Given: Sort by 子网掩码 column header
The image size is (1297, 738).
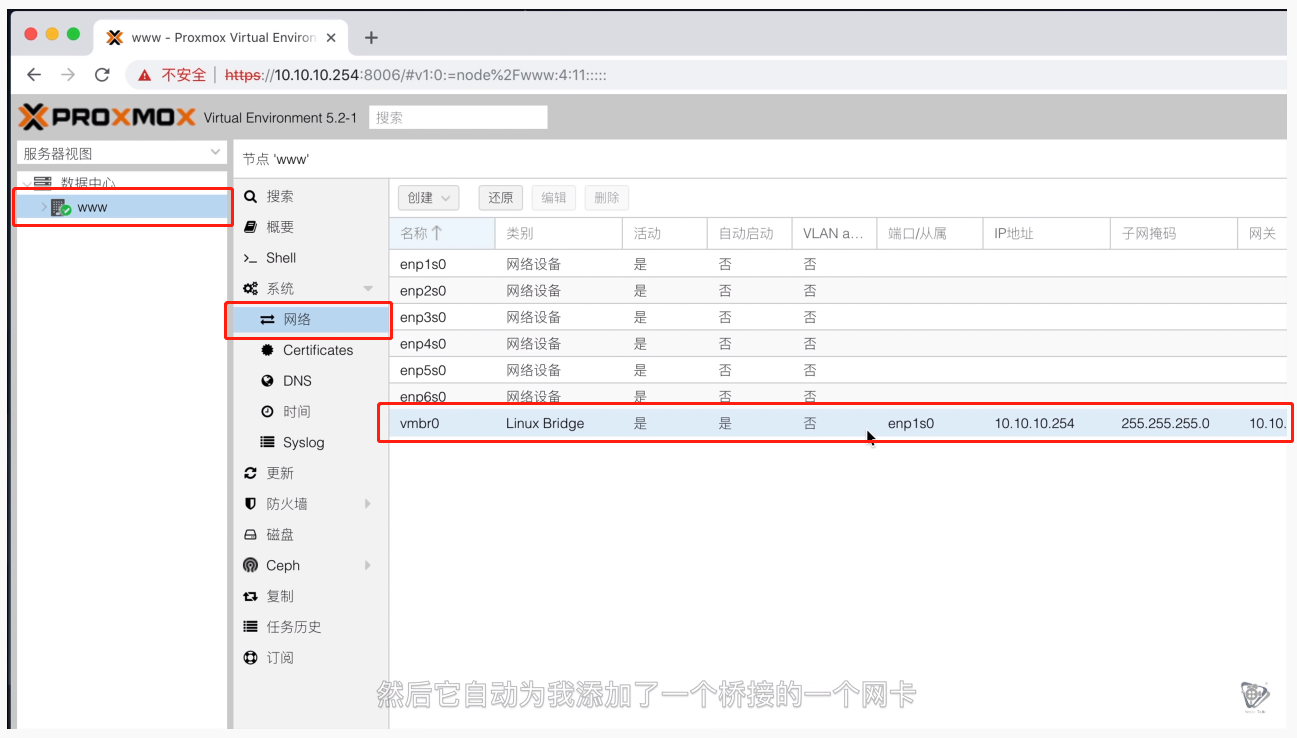Looking at the screenshot, I should point(1173,233).
